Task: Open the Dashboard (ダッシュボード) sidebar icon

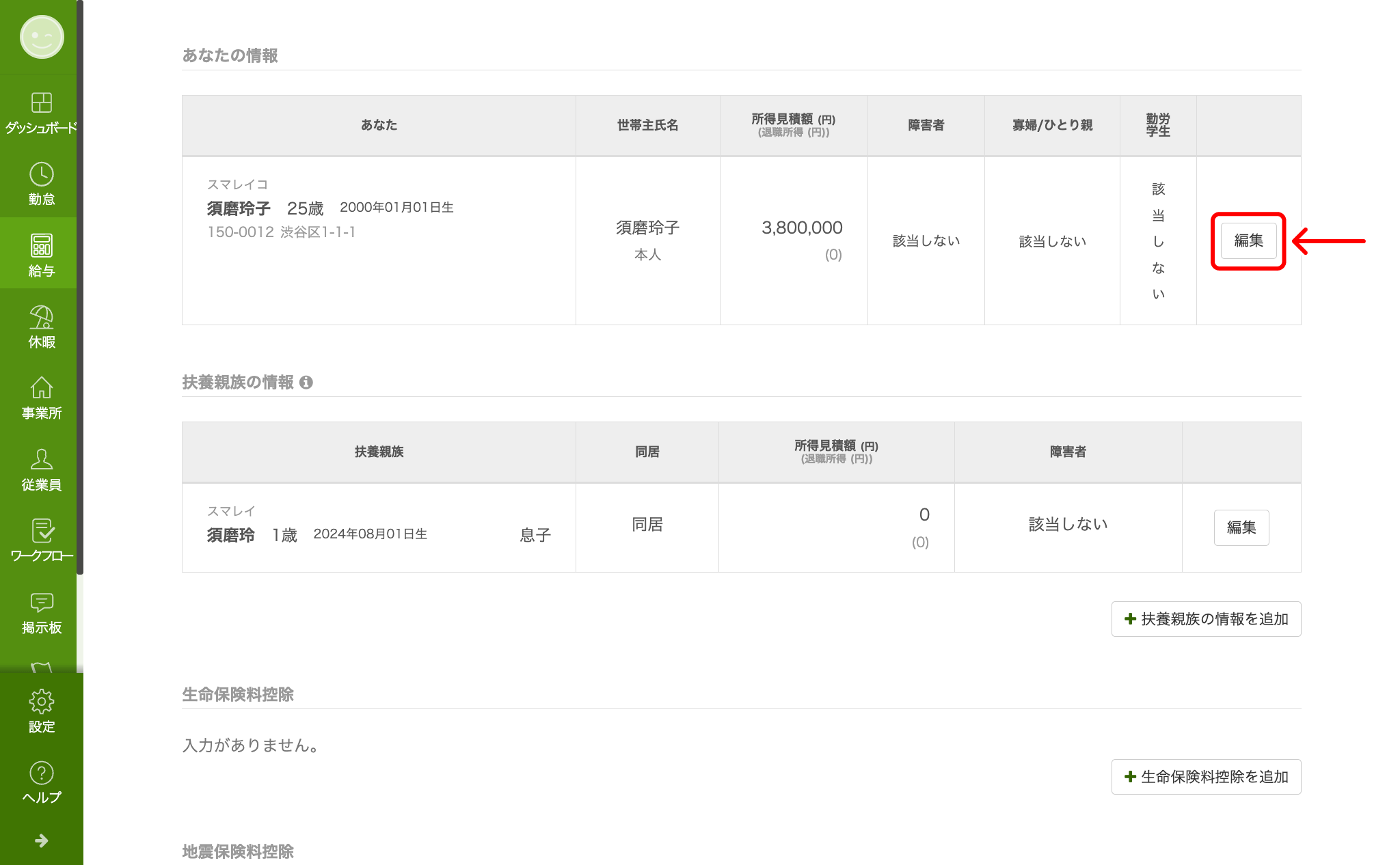Action: [x=41, y=113]
